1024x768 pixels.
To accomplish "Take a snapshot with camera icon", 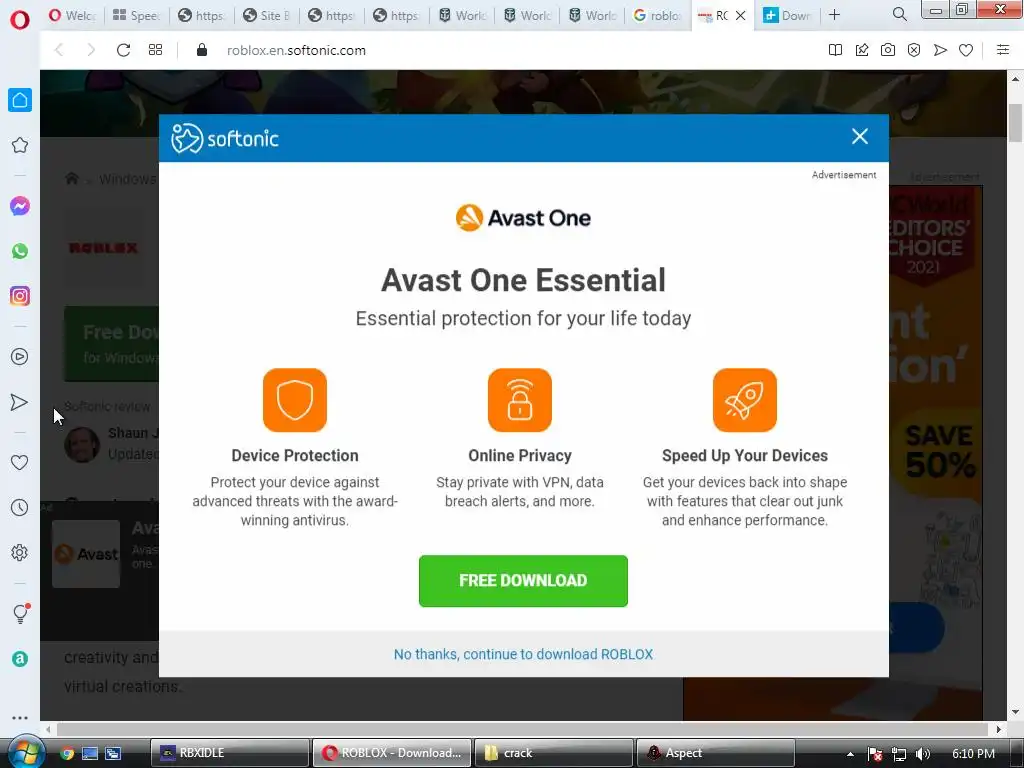I will coord(888,50).
